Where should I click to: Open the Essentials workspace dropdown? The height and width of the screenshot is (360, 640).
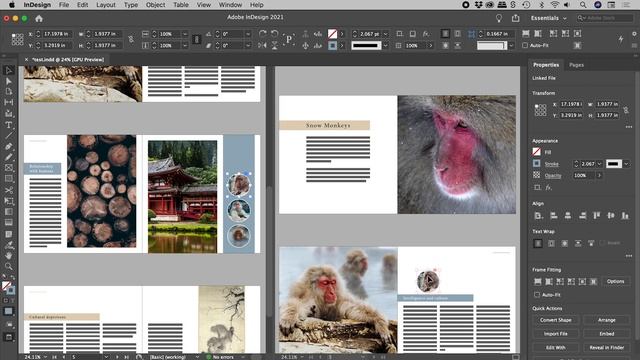[549, 18]
